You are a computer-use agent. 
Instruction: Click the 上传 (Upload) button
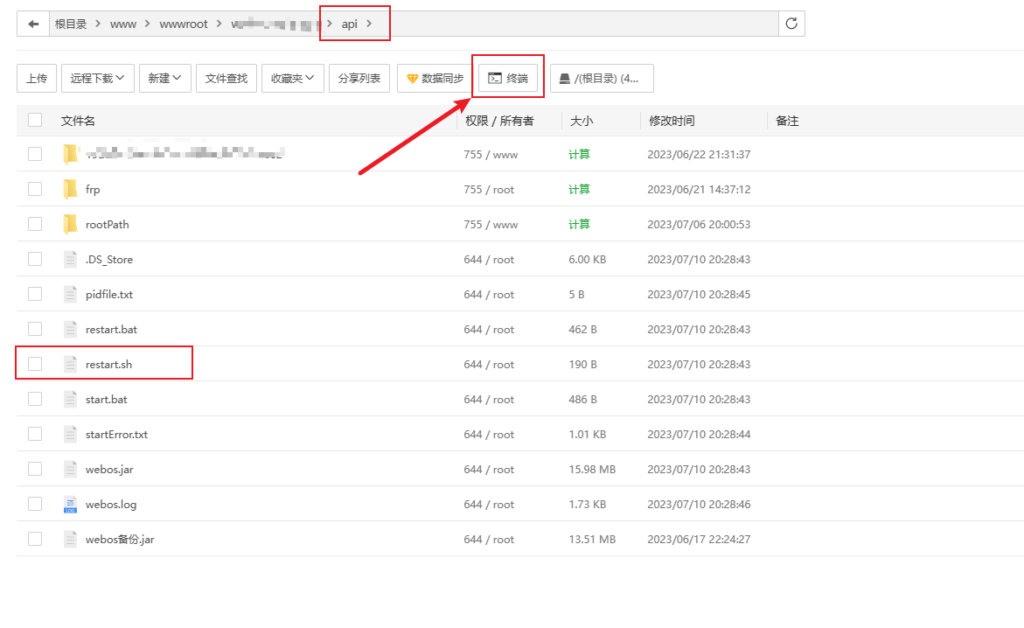(36, 76)
